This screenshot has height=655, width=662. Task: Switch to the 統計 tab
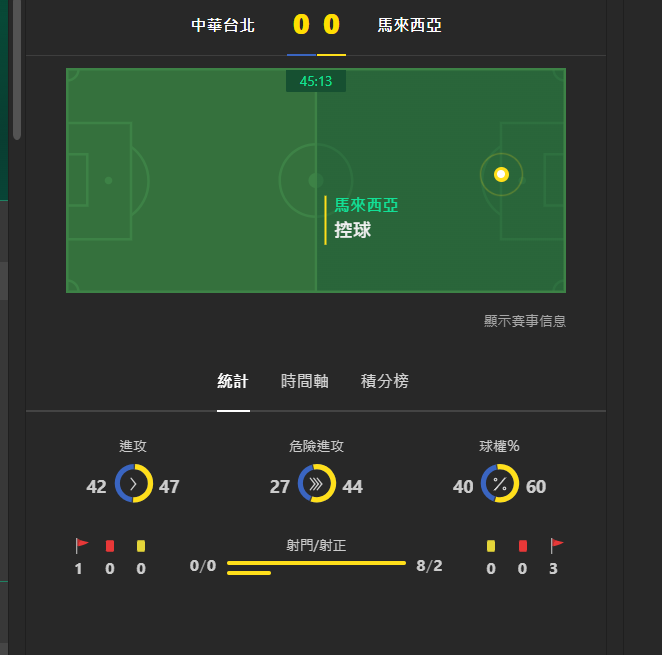[x=232, y=381]
